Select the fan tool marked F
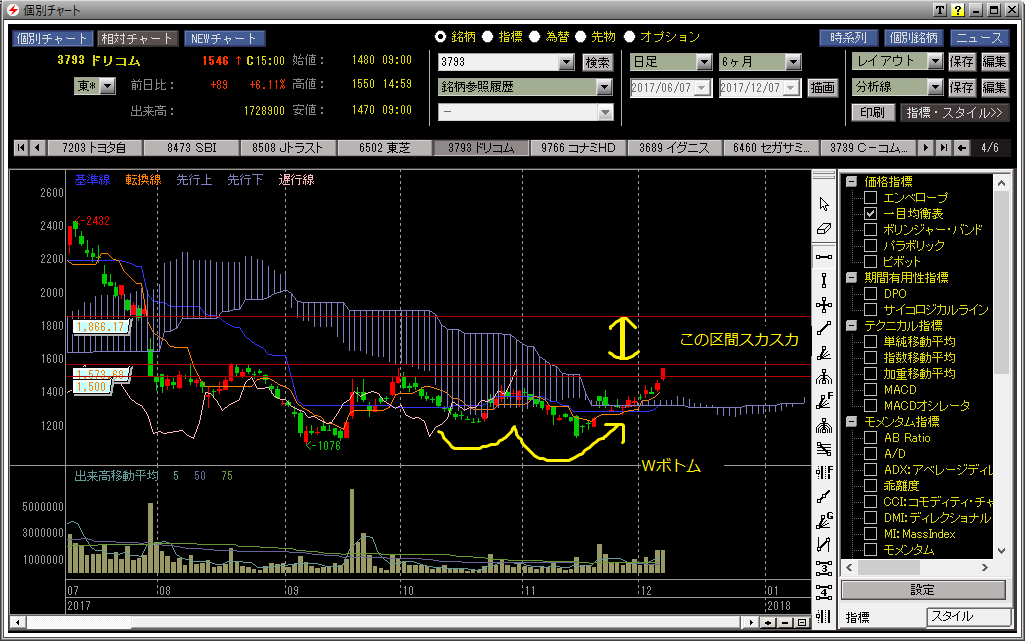Screen dimensions: 1025x641 [x=824, y=401]
